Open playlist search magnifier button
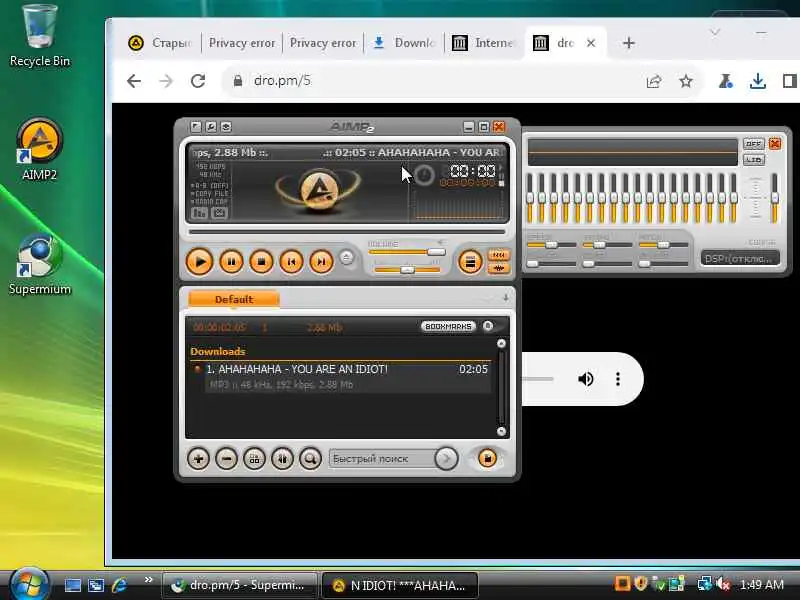The width and height of the screenshot is (800, 600). pos(310,459)
